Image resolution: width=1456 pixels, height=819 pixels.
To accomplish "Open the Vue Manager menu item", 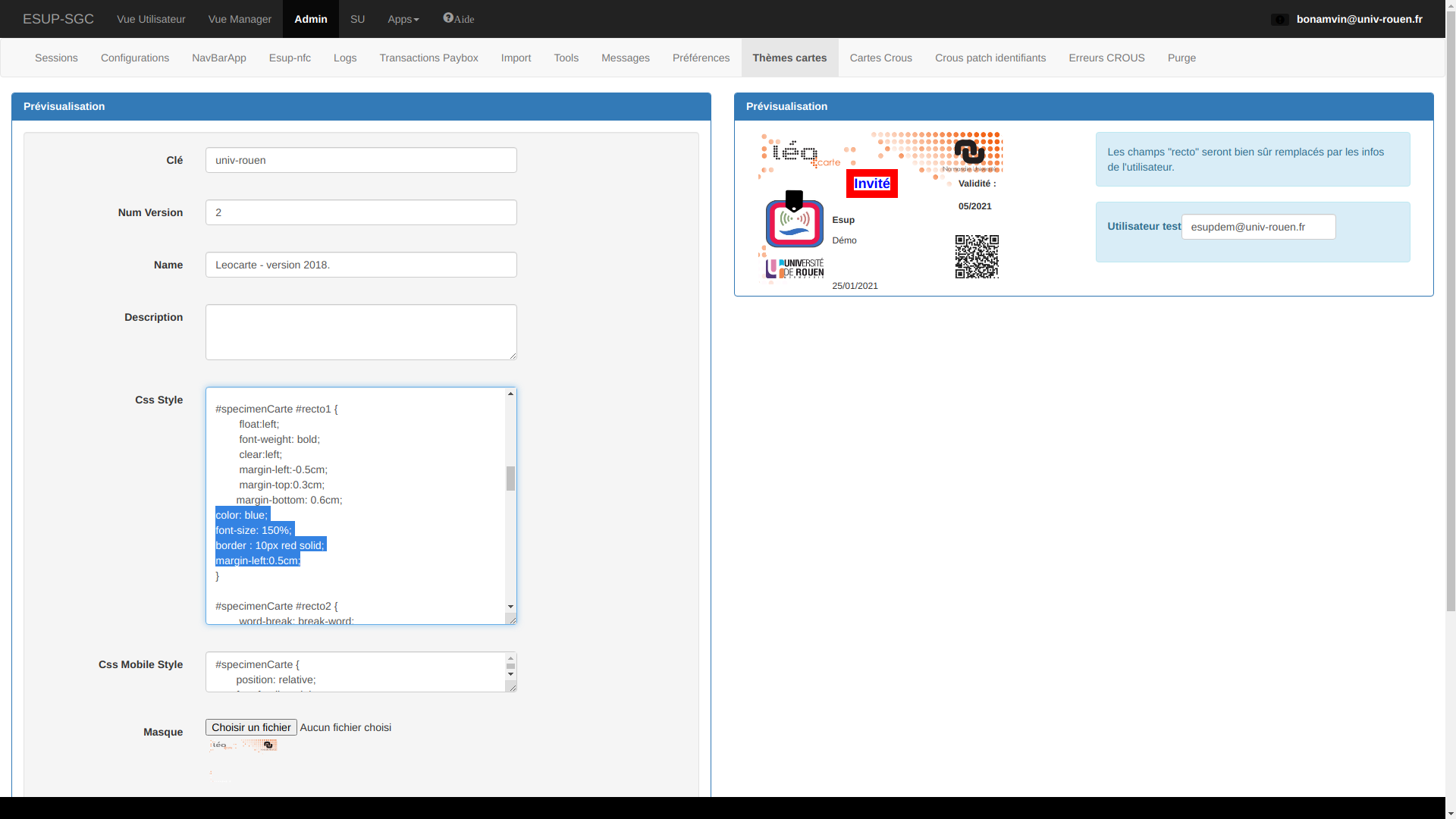I will (240, 19).
